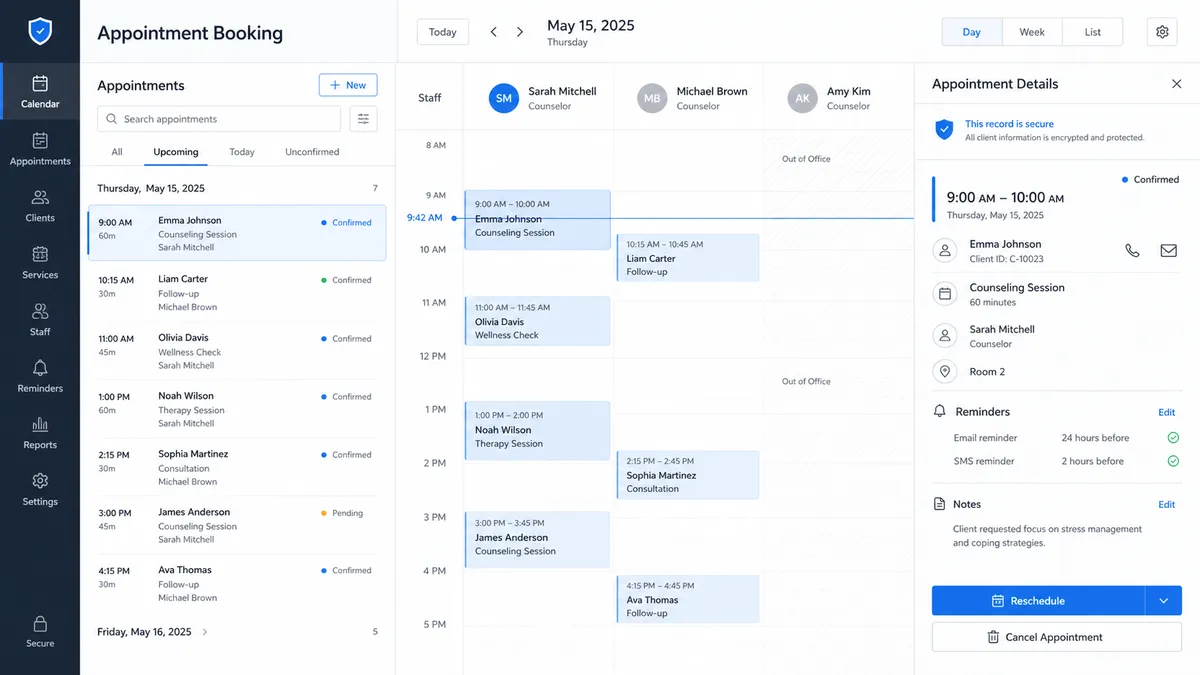
Task: Select the Upcoming tab
Action: pyautogui.click(x=176, y=152)
